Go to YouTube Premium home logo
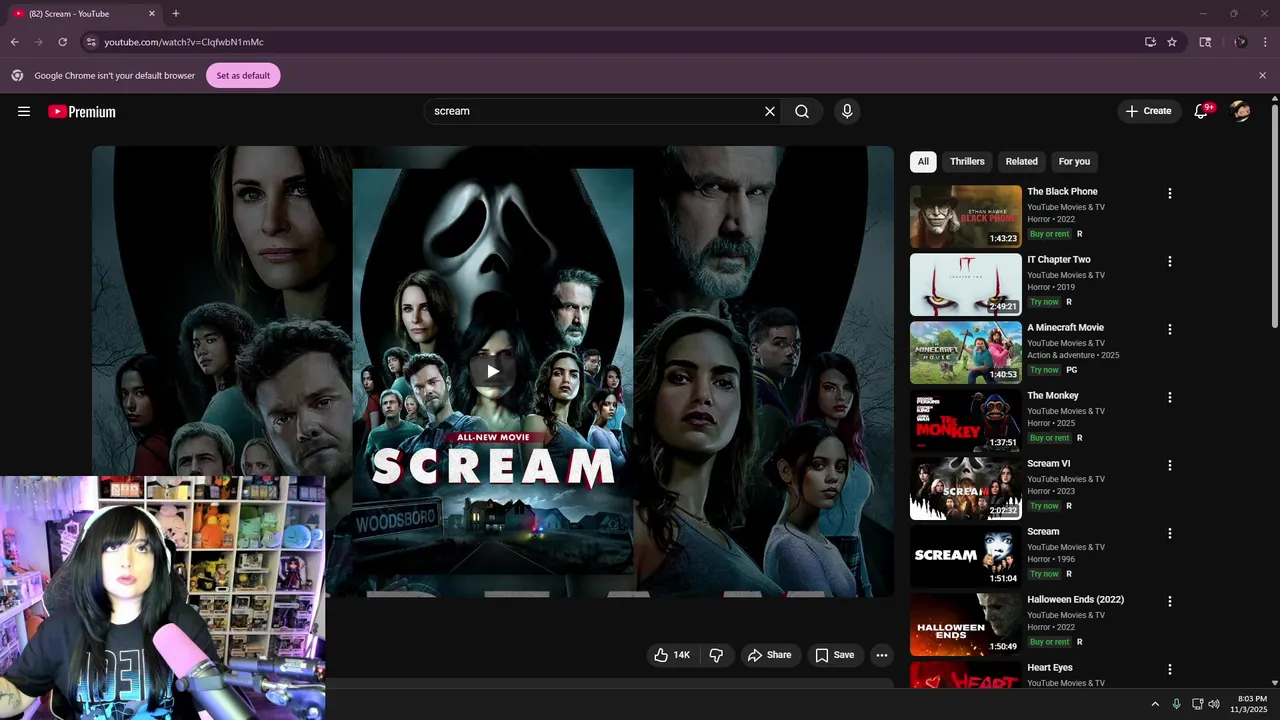Viewport: 1280px width, 720px height. 82,112
